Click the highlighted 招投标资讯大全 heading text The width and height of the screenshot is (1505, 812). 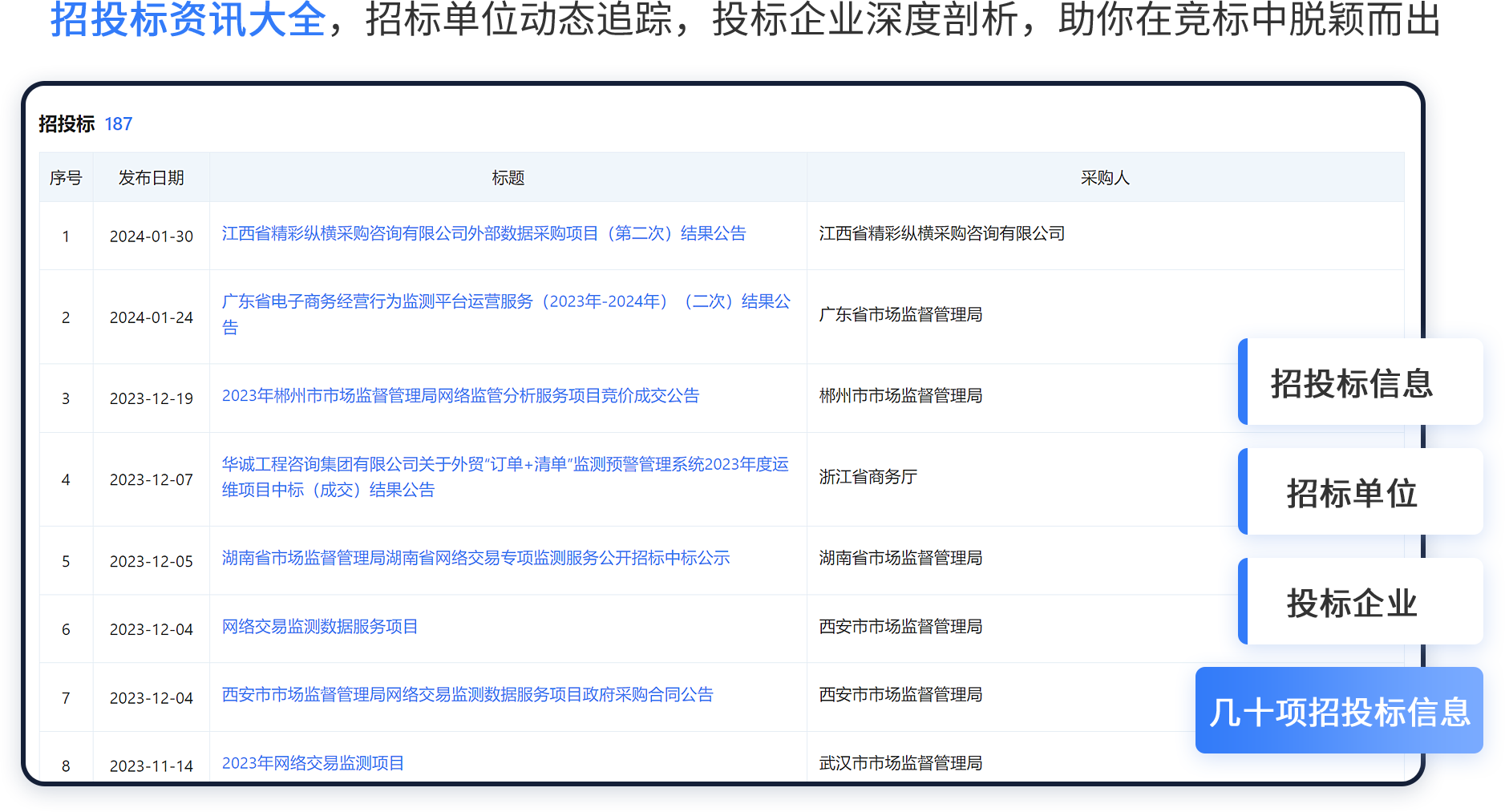click(188, 19)
